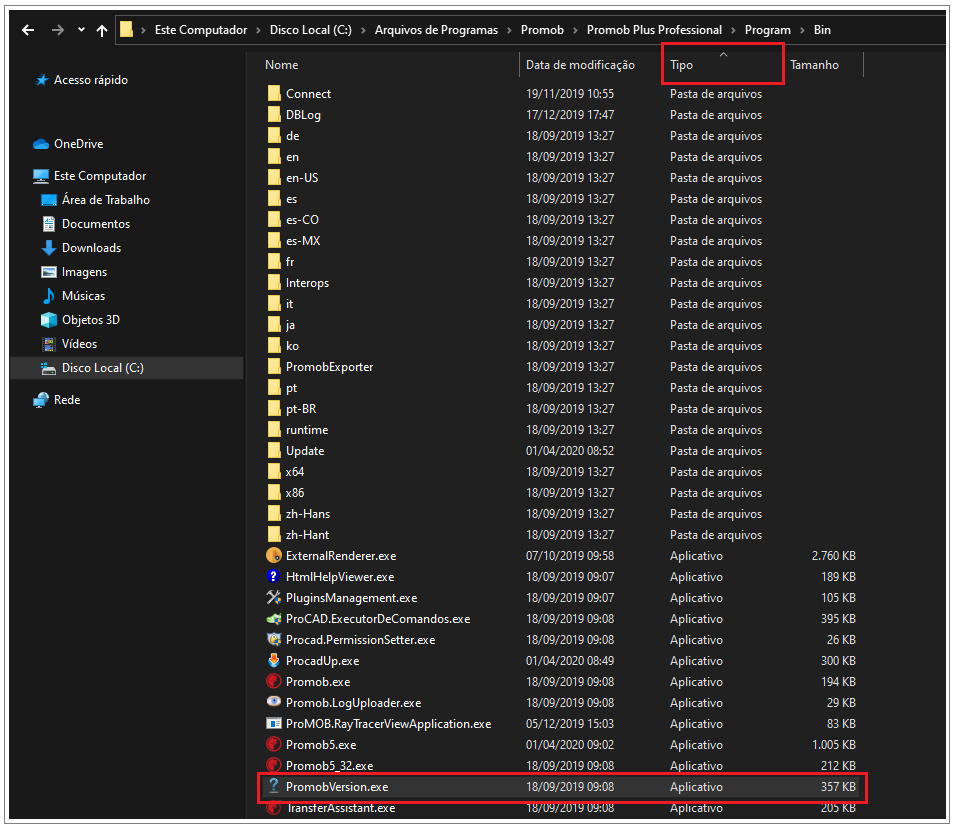Select the pt-BR folder name

[x=301, y=409]
